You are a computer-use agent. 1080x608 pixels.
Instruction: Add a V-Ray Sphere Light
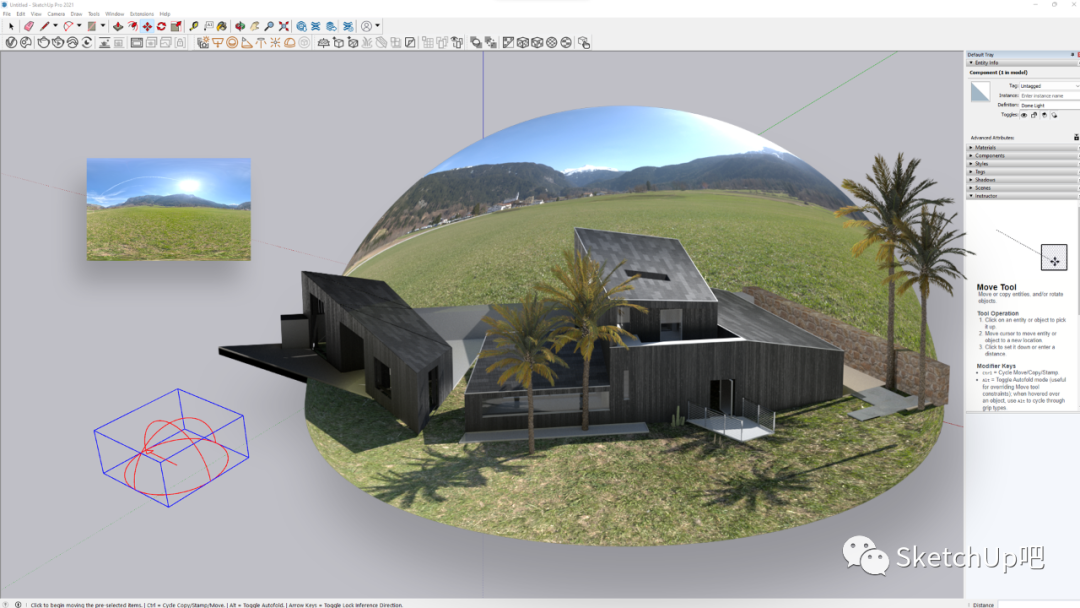(x=231, y=43)
